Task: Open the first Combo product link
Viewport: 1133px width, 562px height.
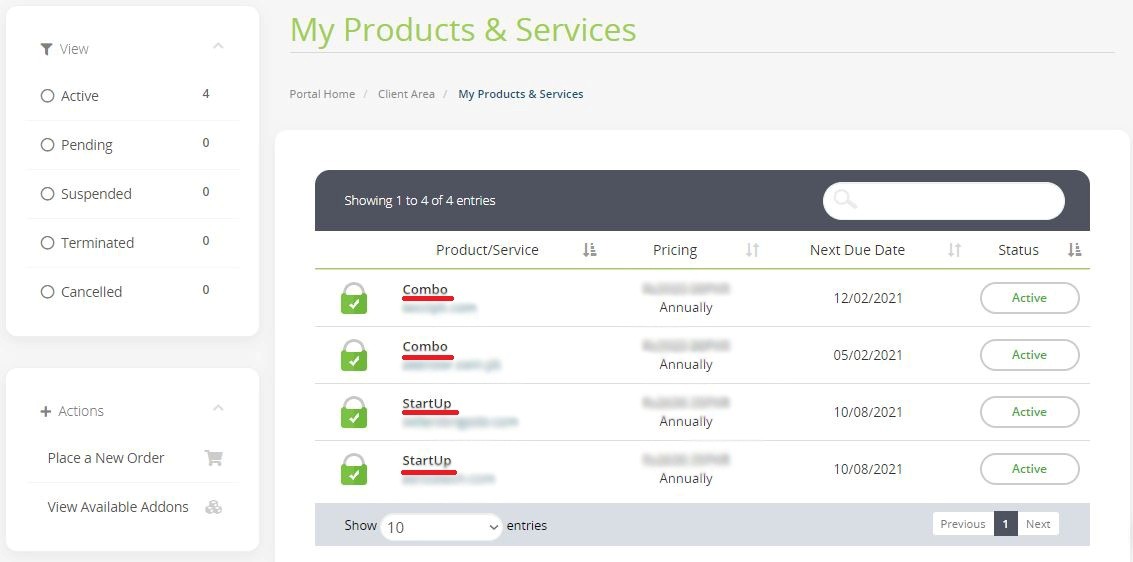Action: click(425, 290)
